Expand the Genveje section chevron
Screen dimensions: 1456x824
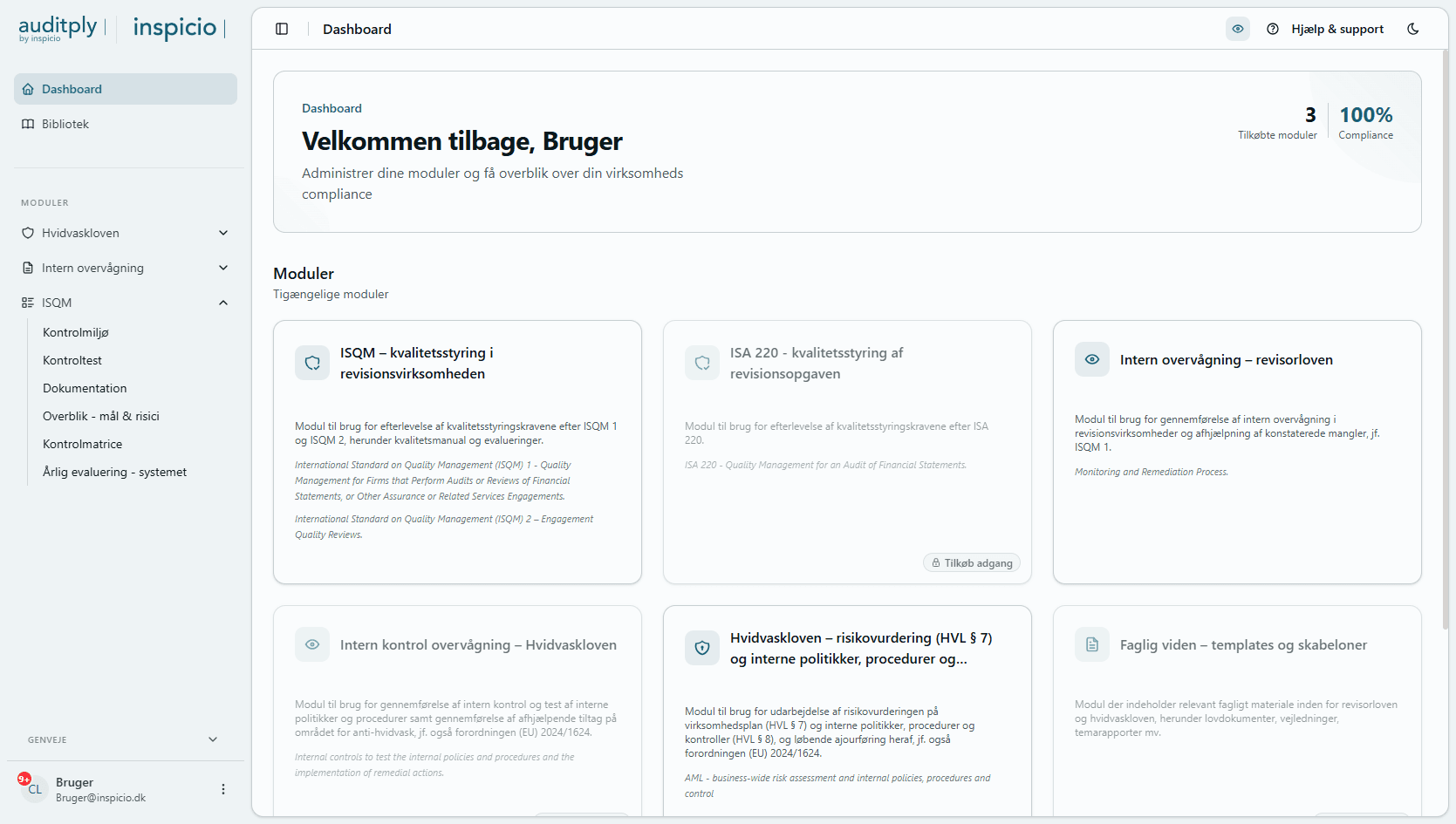click(x=213, y=739)
